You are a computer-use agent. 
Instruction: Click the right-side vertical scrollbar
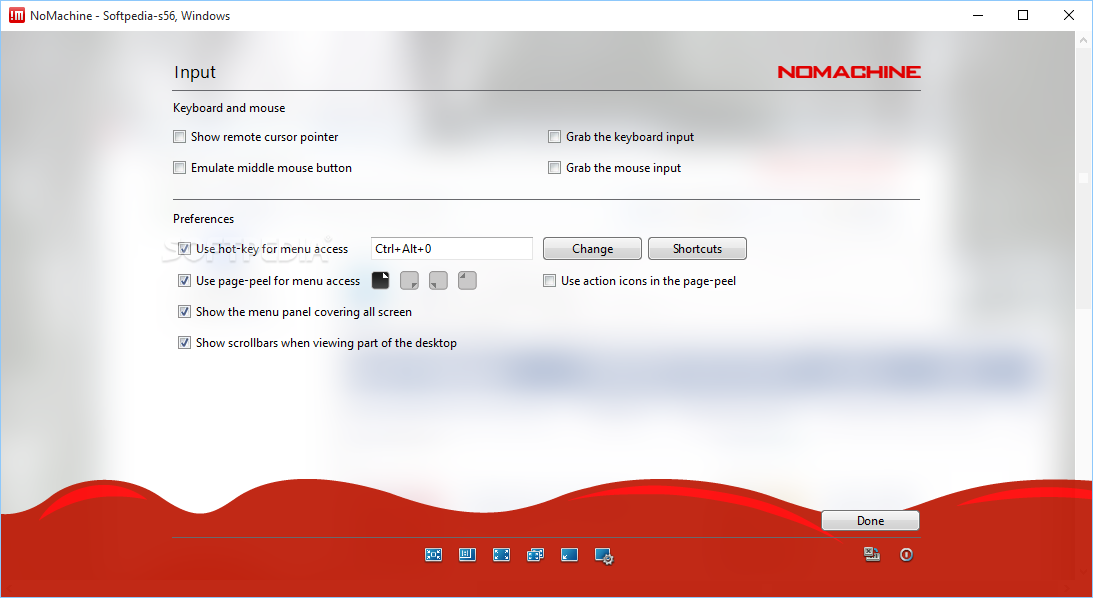pos(1083,307)
